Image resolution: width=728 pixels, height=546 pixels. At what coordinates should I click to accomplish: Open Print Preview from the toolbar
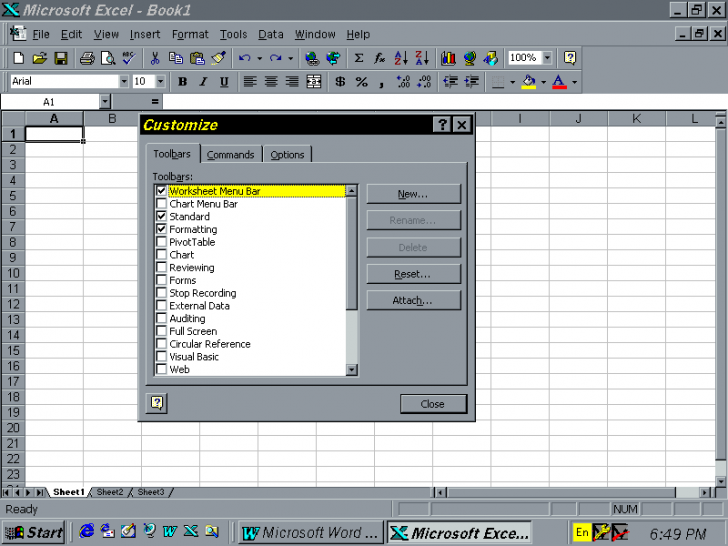coord(108,58)
